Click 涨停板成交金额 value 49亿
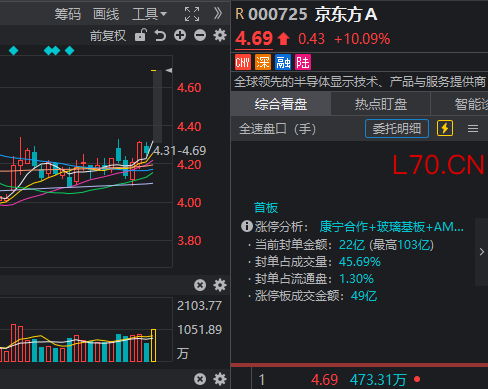Image resolution: width=488 pixels, height=389 pixels. (x=364, y=296)
